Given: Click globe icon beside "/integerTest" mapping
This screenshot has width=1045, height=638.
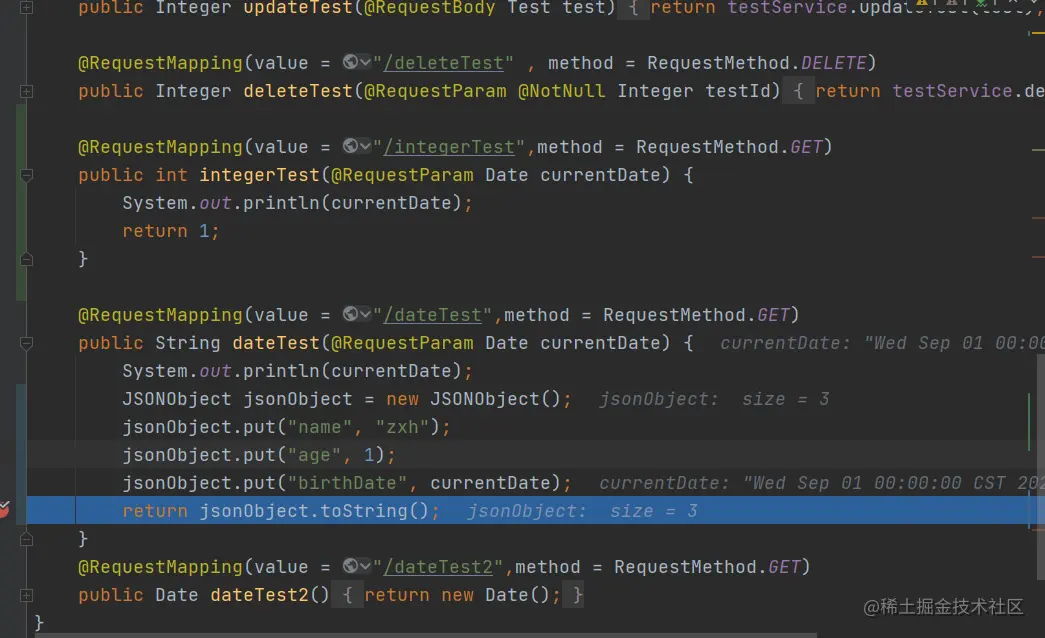Looking at the screenshot, I should coord(351,146).
